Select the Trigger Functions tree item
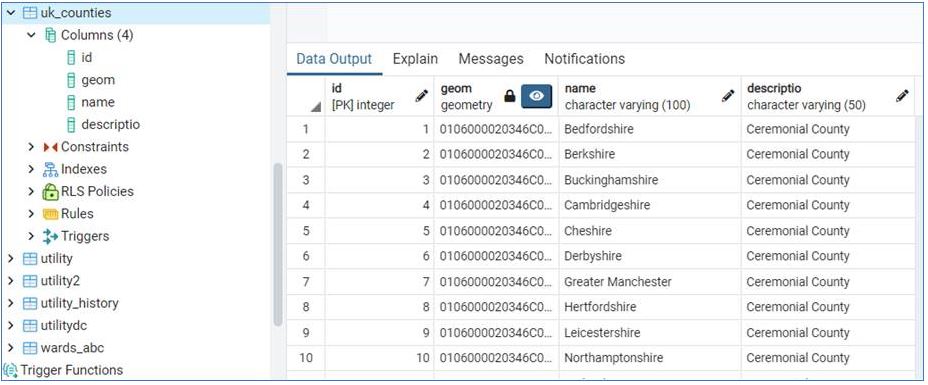928x385 pixels. [x=72, y=370]
